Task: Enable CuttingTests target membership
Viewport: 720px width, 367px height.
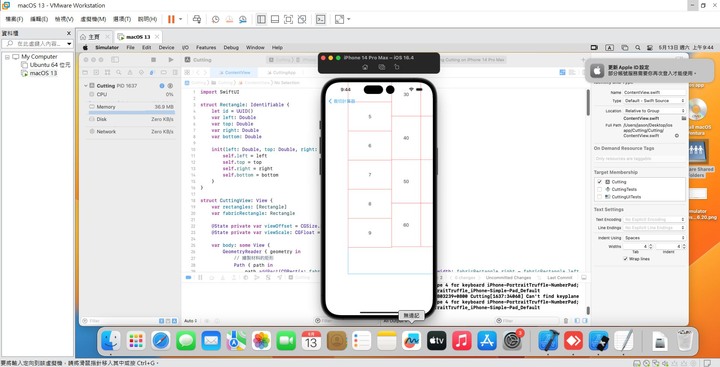Action: (600, 189)
